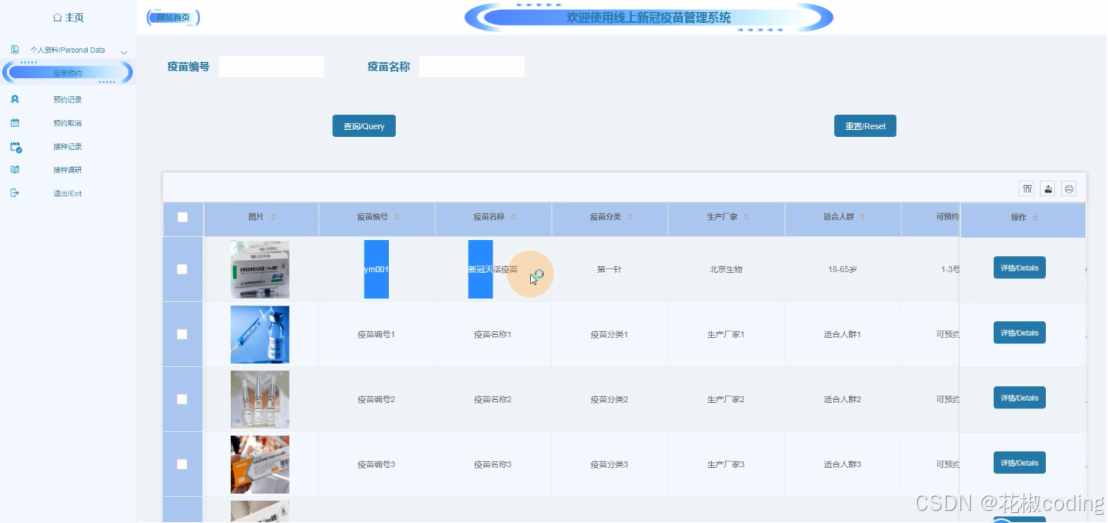Sort by 图片 column arrows
The height and width of the screenshot is (523, 1108).
[x=273, y=217]
